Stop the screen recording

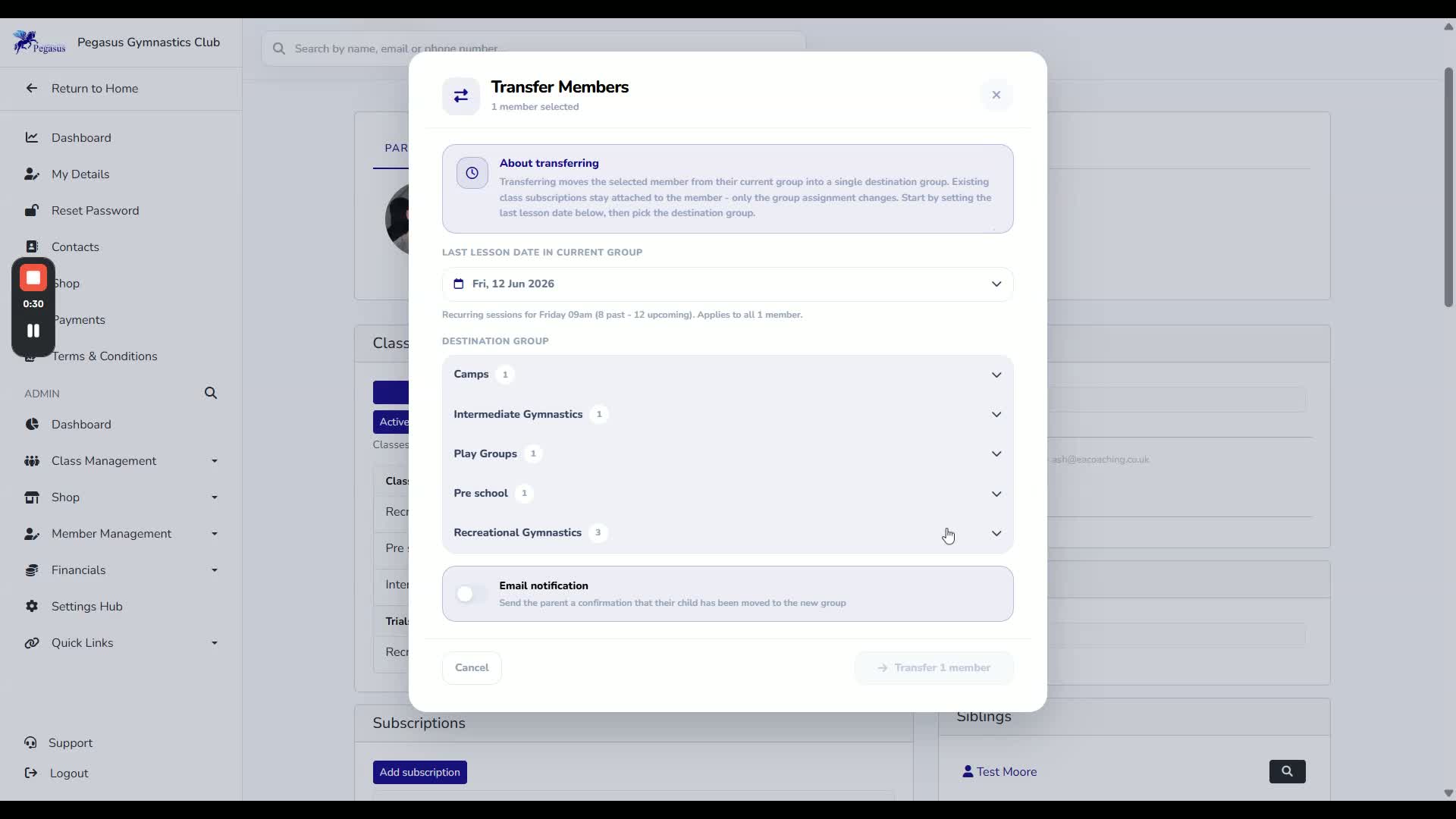click(x=33, y=278)
